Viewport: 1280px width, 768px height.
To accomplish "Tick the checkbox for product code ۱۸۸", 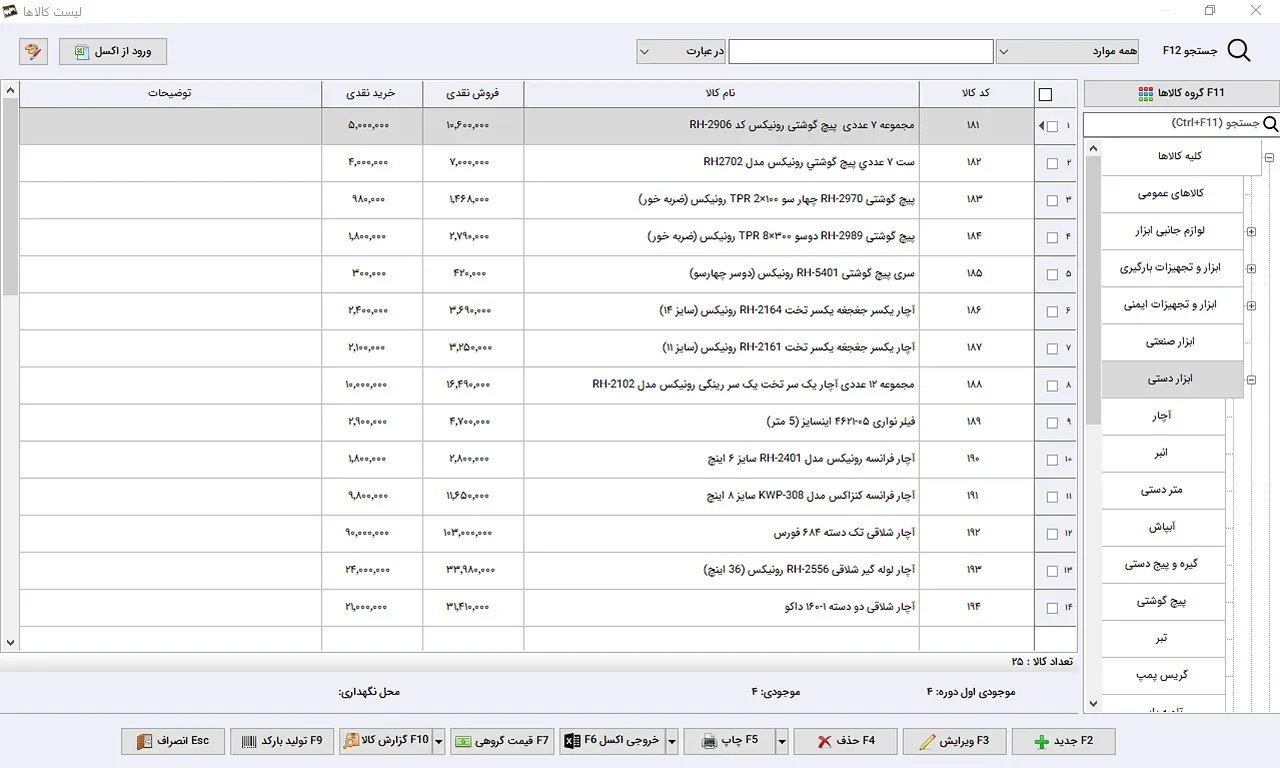I will [1052, 386].
